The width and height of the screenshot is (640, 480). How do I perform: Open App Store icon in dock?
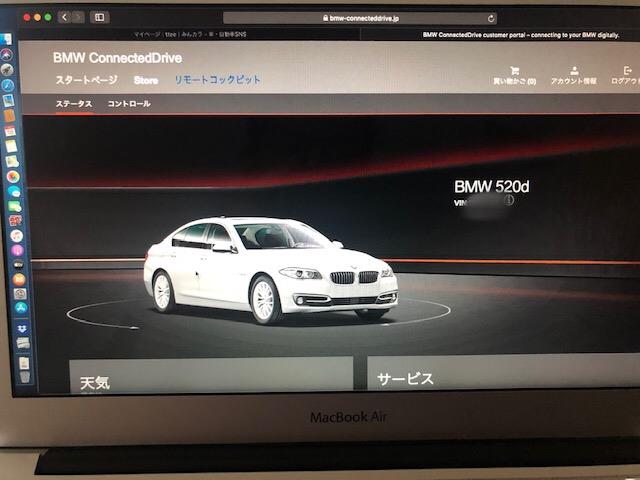[20, 308]
